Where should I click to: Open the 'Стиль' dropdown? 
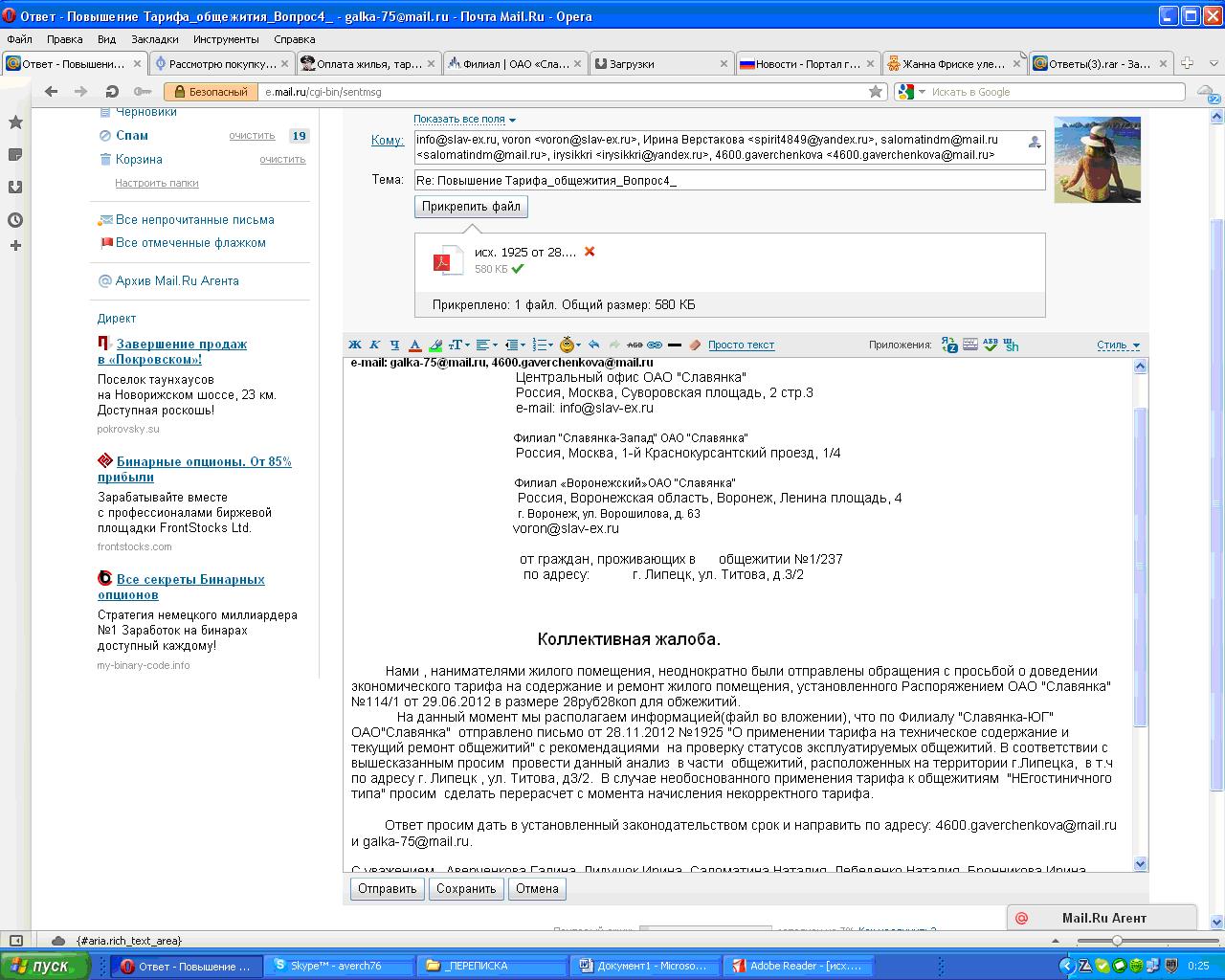tap(1118, 345)
